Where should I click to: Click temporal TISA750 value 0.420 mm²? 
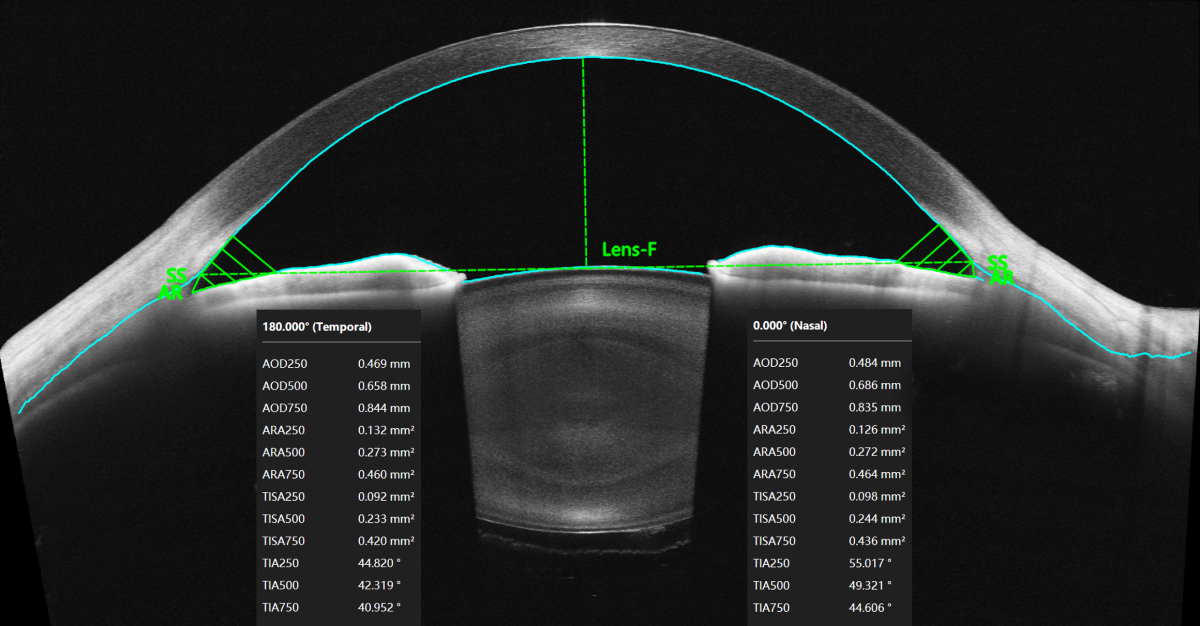point(386,541)
